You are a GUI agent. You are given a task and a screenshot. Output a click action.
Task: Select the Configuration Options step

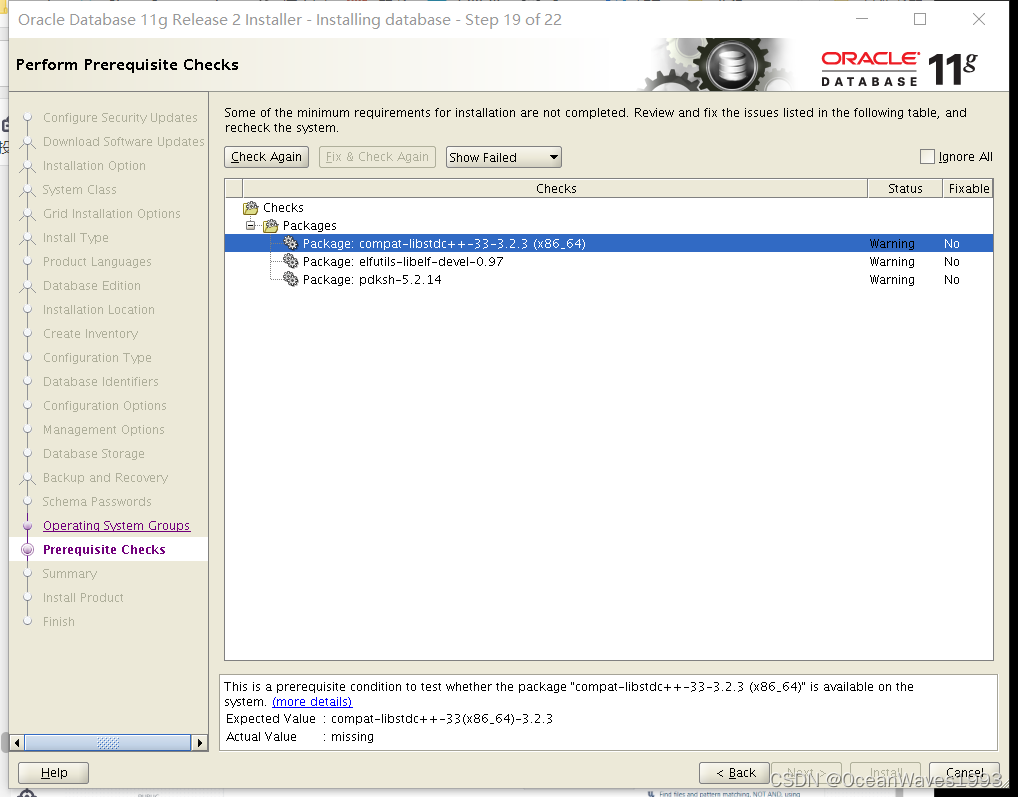click(105, 406)
